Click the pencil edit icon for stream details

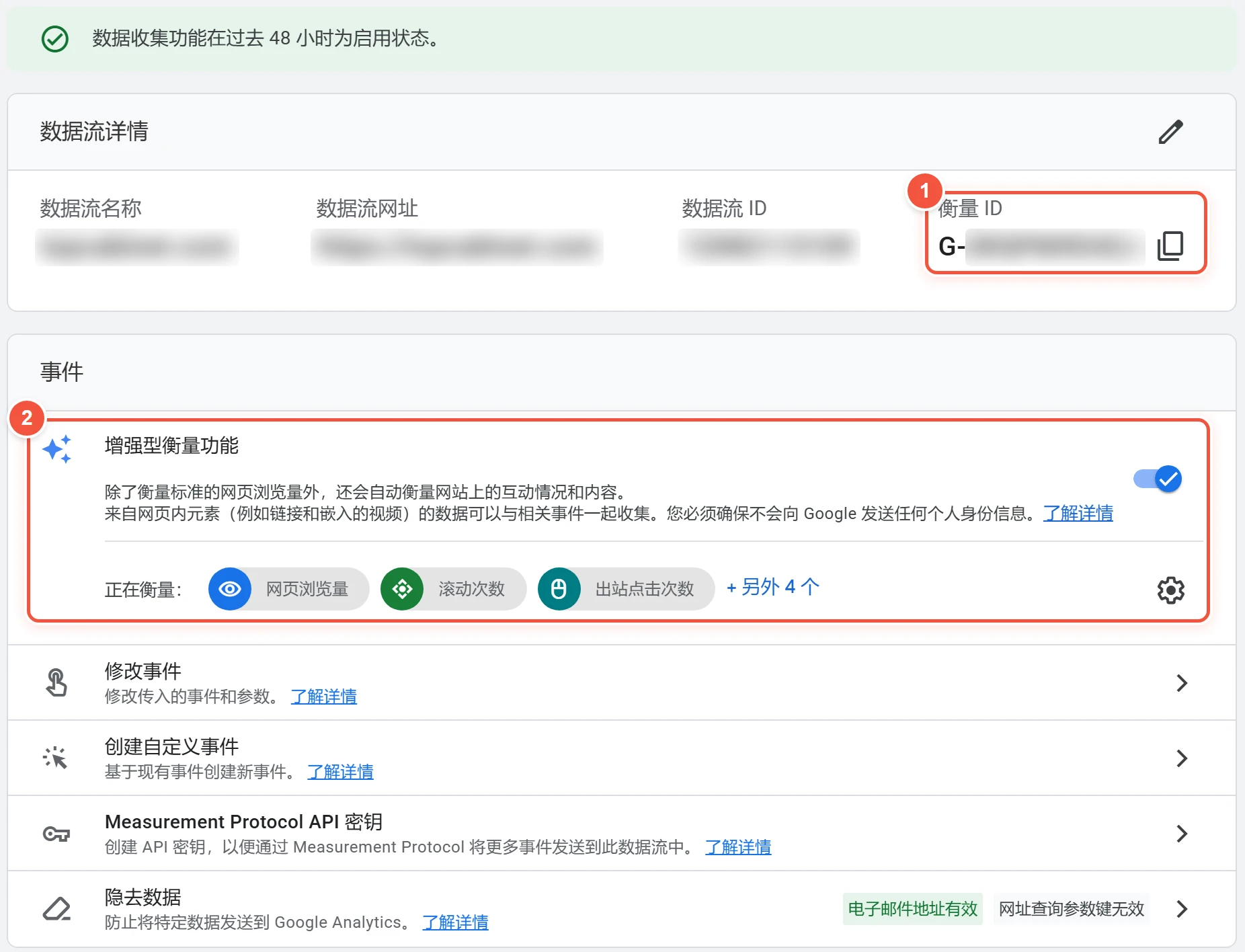[x=1170, y=132]
